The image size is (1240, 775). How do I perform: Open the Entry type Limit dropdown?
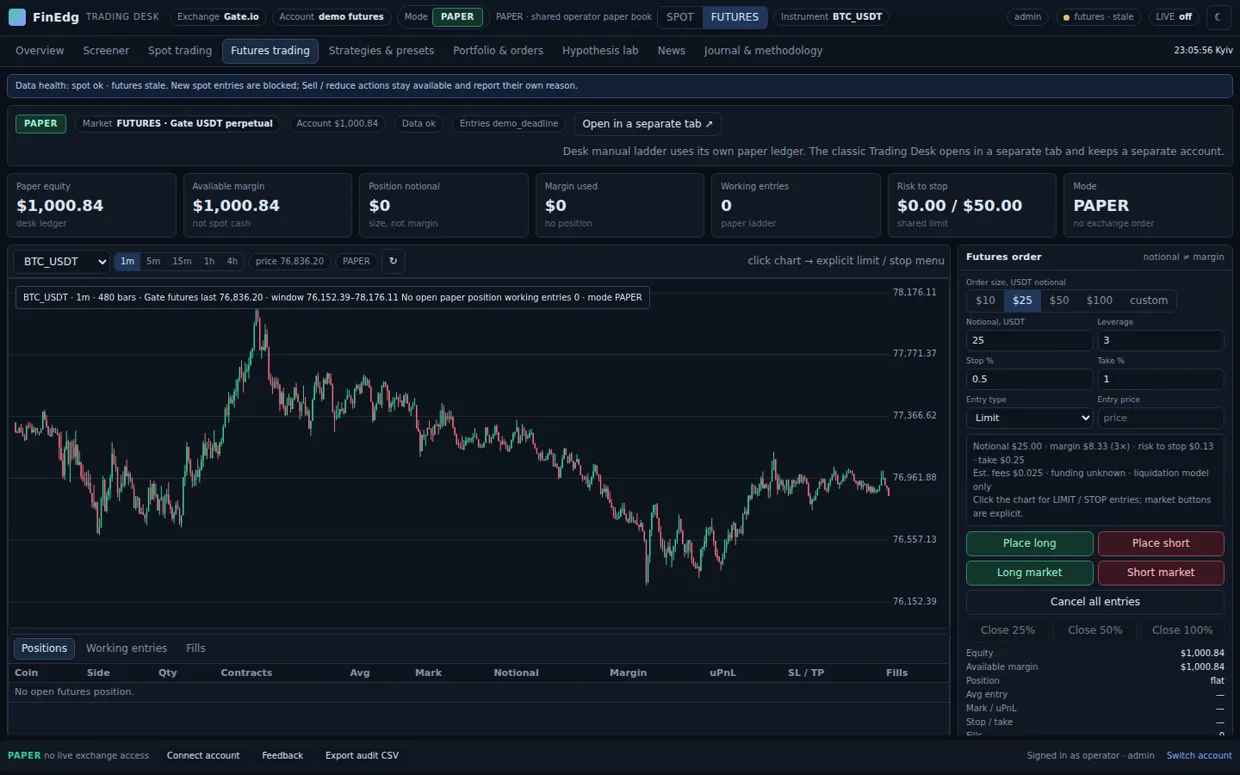[1029, 418]
